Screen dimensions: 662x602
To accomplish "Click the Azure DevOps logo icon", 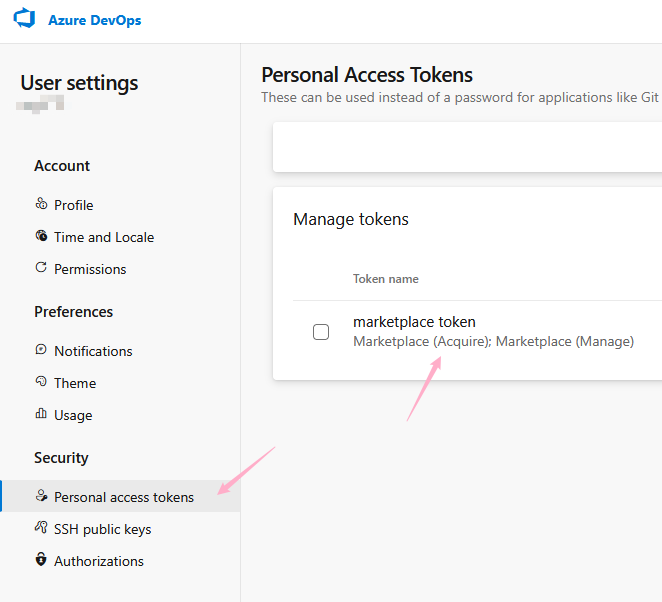I will [25, 20].
